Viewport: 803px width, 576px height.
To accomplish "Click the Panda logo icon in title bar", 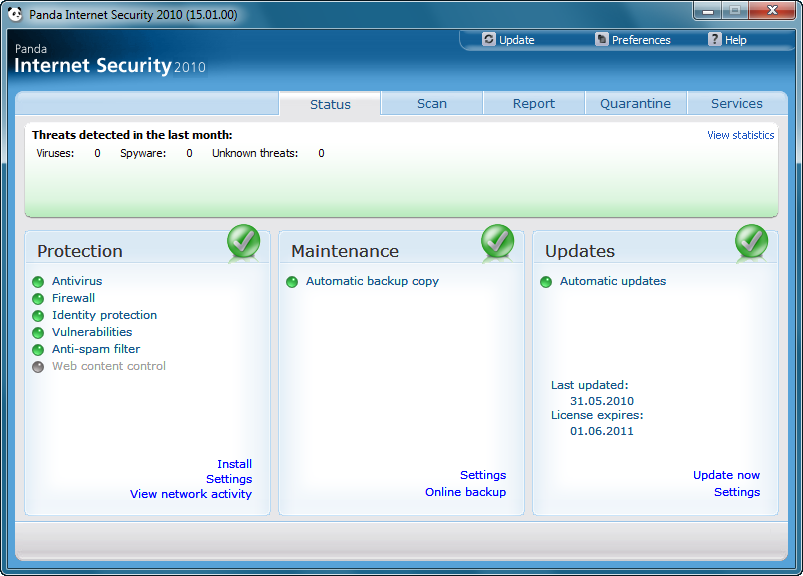I will tap(14, 15).
